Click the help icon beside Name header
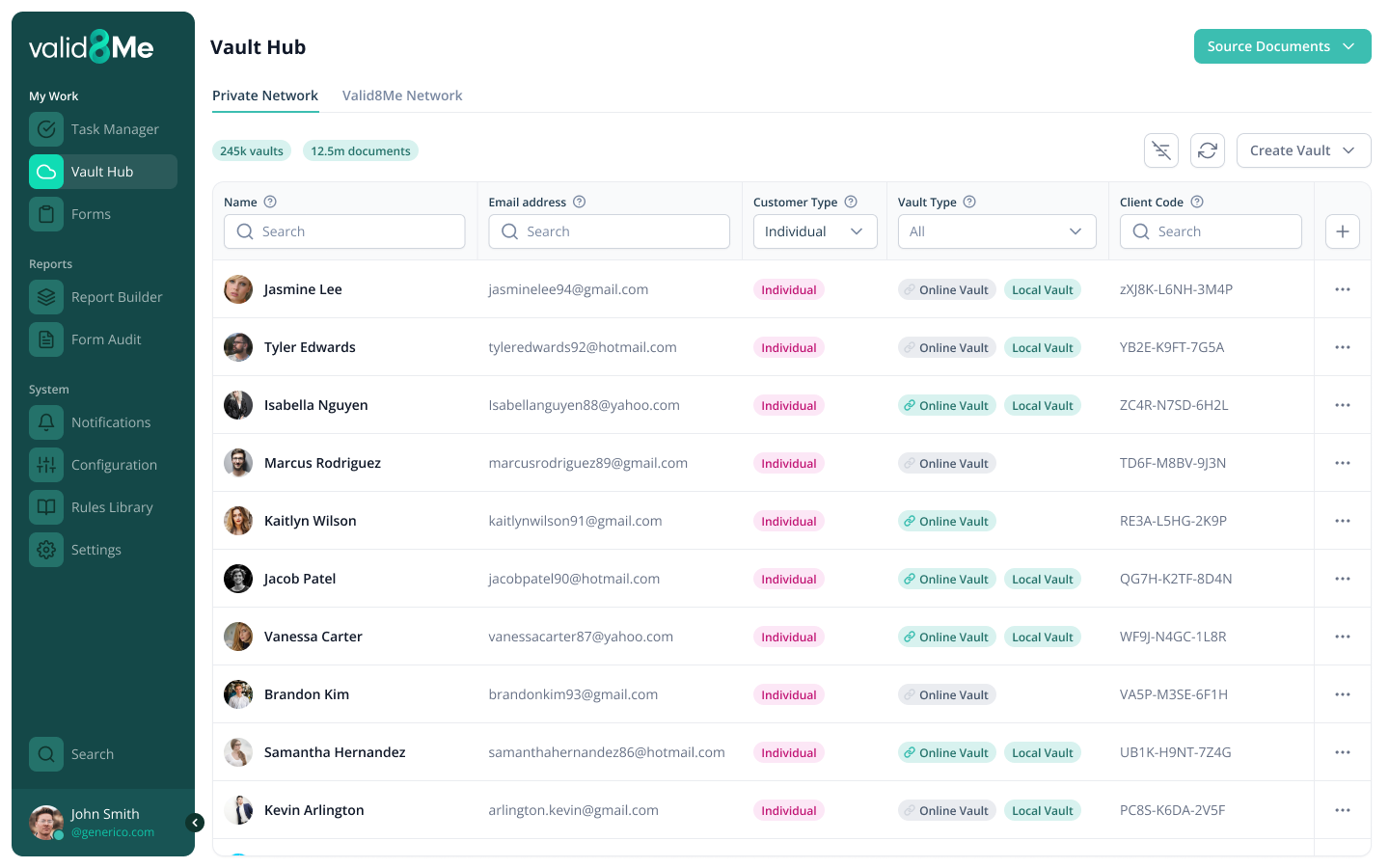 [270, 202]
